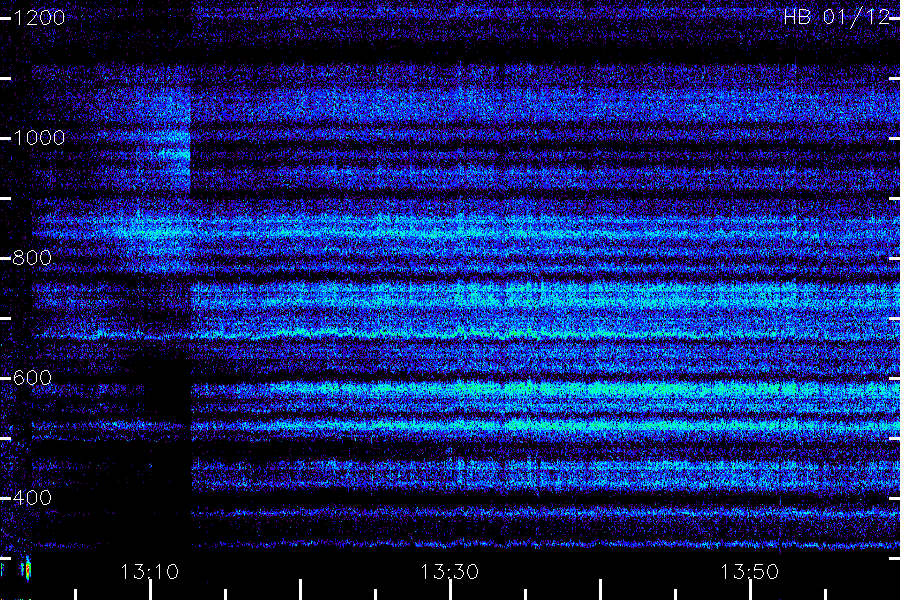Click the time tick mark below 13:10

[x=150, y=590]
